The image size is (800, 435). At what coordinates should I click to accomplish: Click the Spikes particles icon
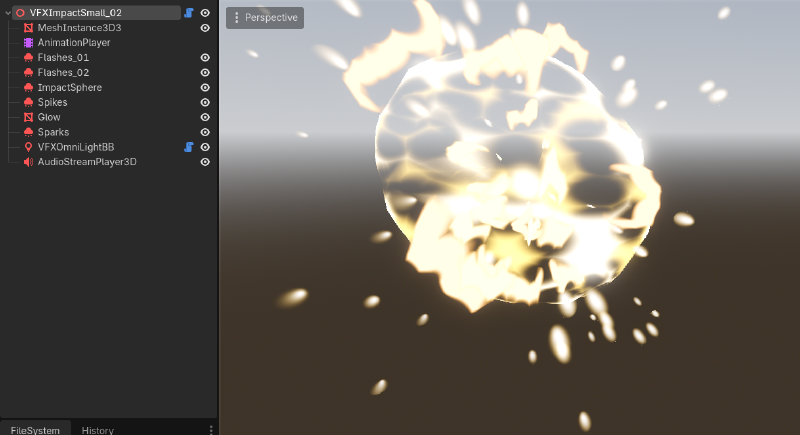[29, 102]
